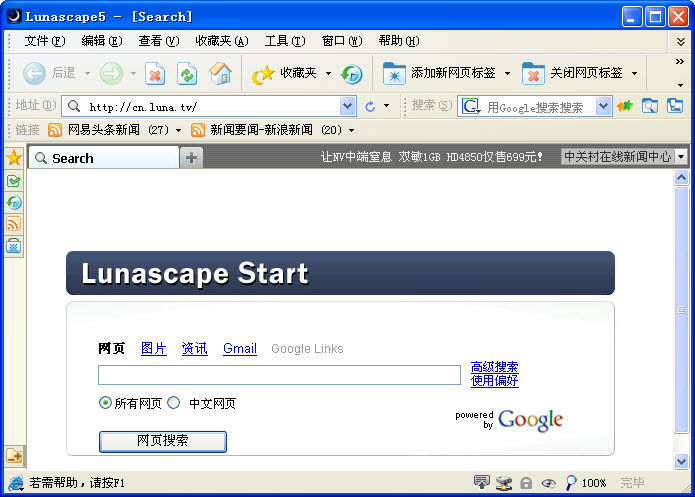Open the 窗口(W) menu
Screen dimensions: 695x497
pos(342,41)
